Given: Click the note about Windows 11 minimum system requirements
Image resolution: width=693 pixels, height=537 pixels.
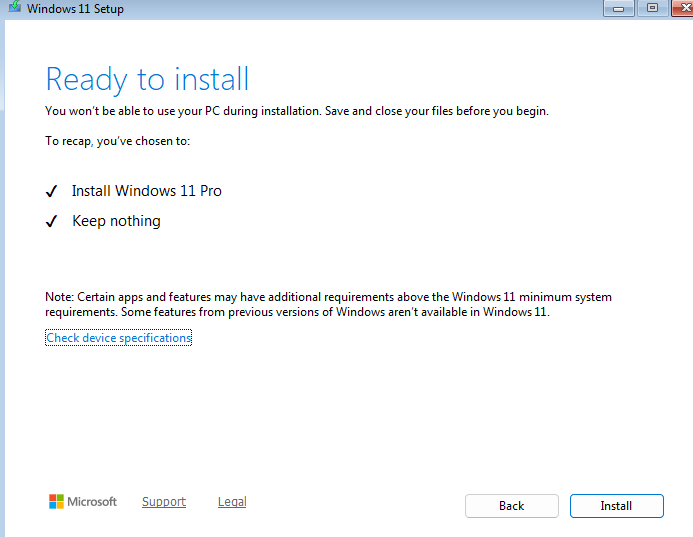Looking at the screenshot, I should (328, 305).
